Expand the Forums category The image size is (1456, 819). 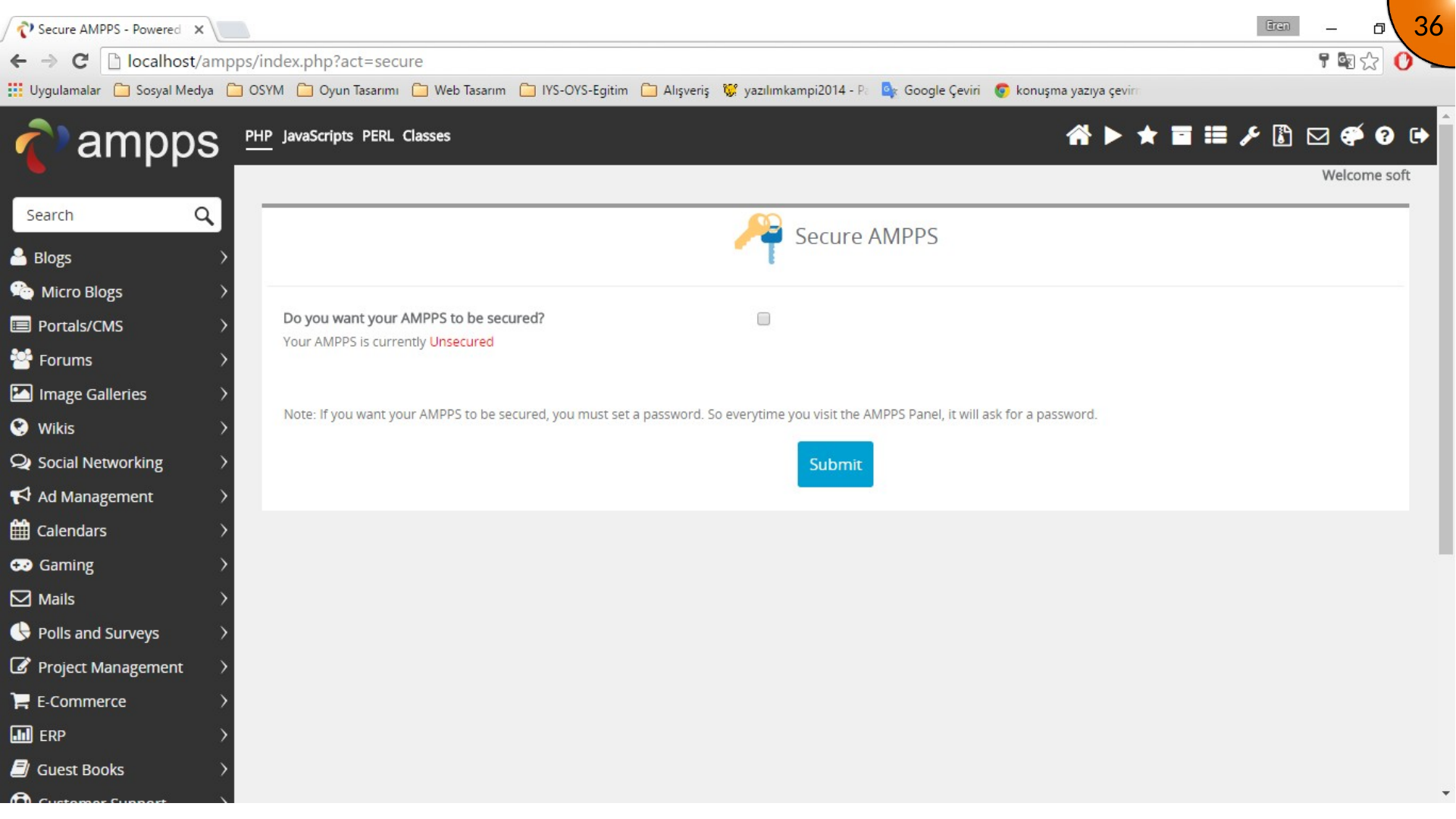(x=117, y=360)
